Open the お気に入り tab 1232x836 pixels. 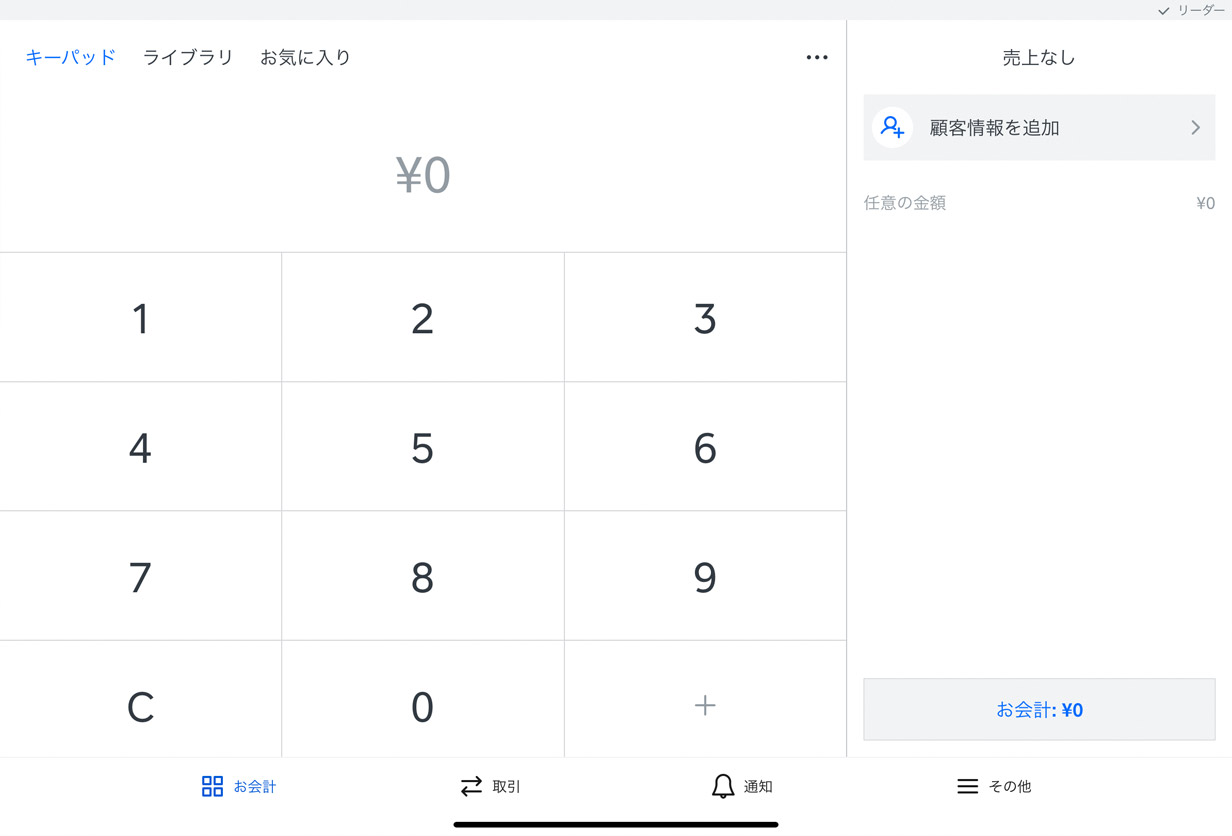point(305,57)
